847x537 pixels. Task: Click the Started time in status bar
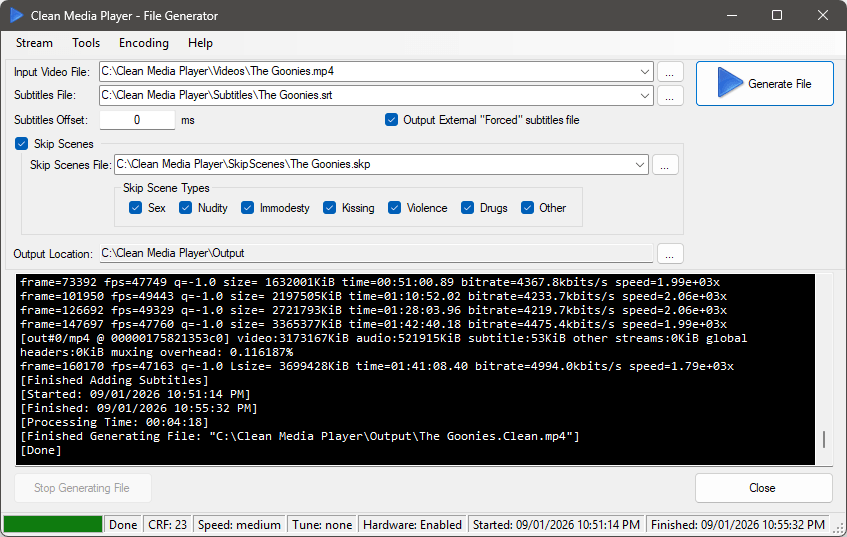(556, 525)
